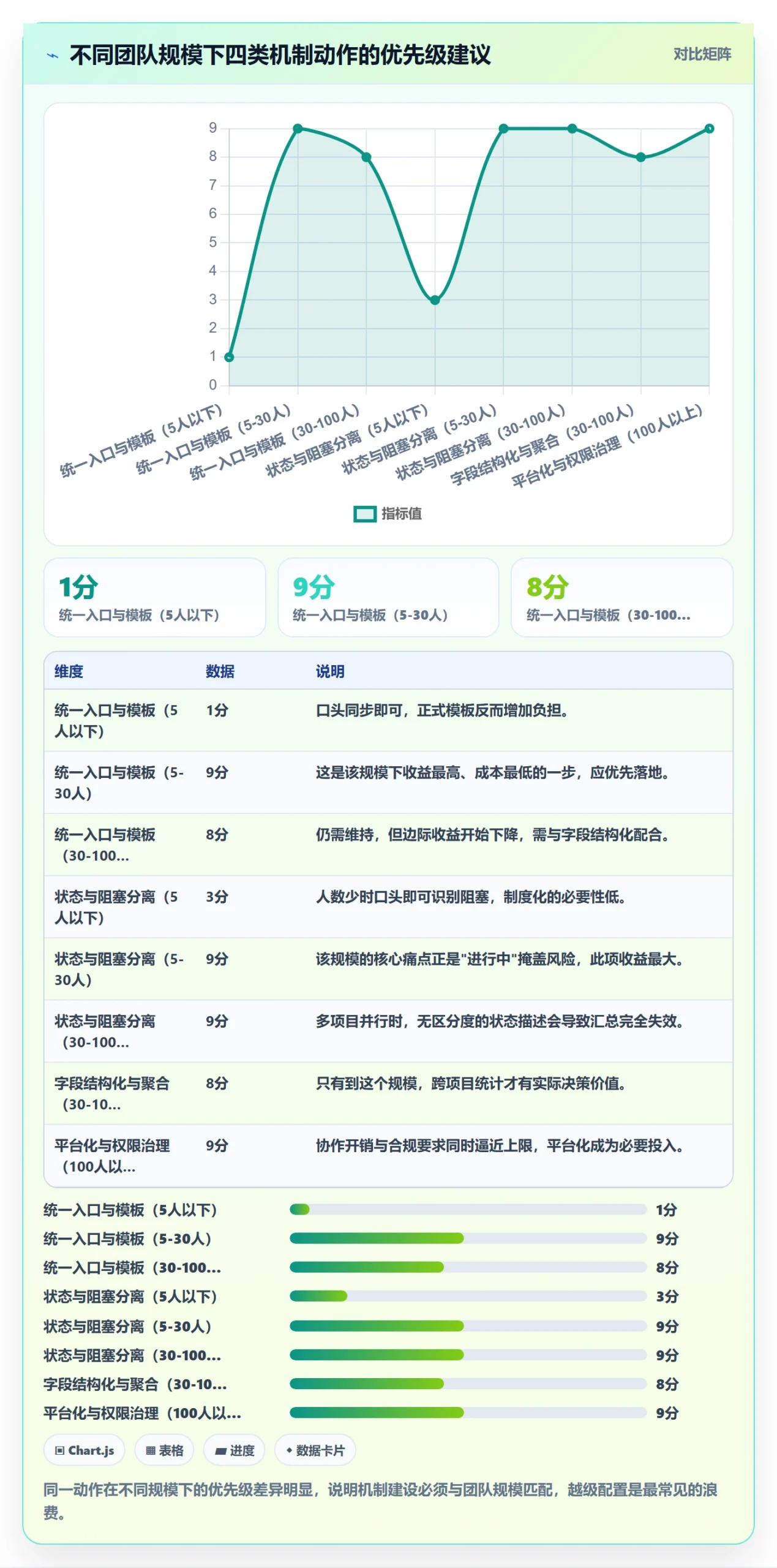
Task: Select table cell 状态与阻塞分离(5-30人)
Action: click(x=119, y=969)
